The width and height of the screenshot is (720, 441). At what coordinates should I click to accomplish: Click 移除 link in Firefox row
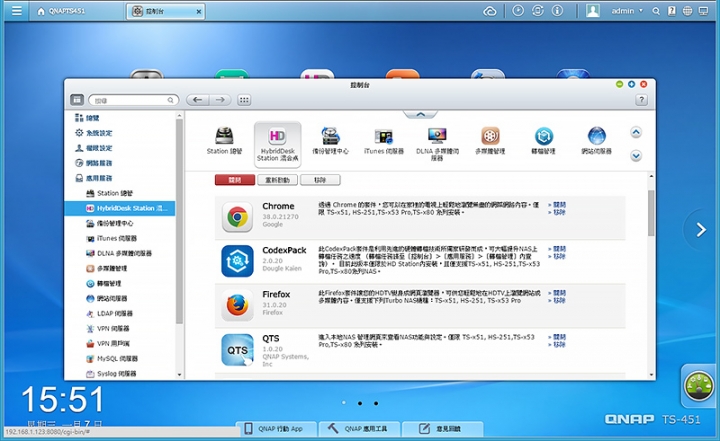(x=559, y=300)
